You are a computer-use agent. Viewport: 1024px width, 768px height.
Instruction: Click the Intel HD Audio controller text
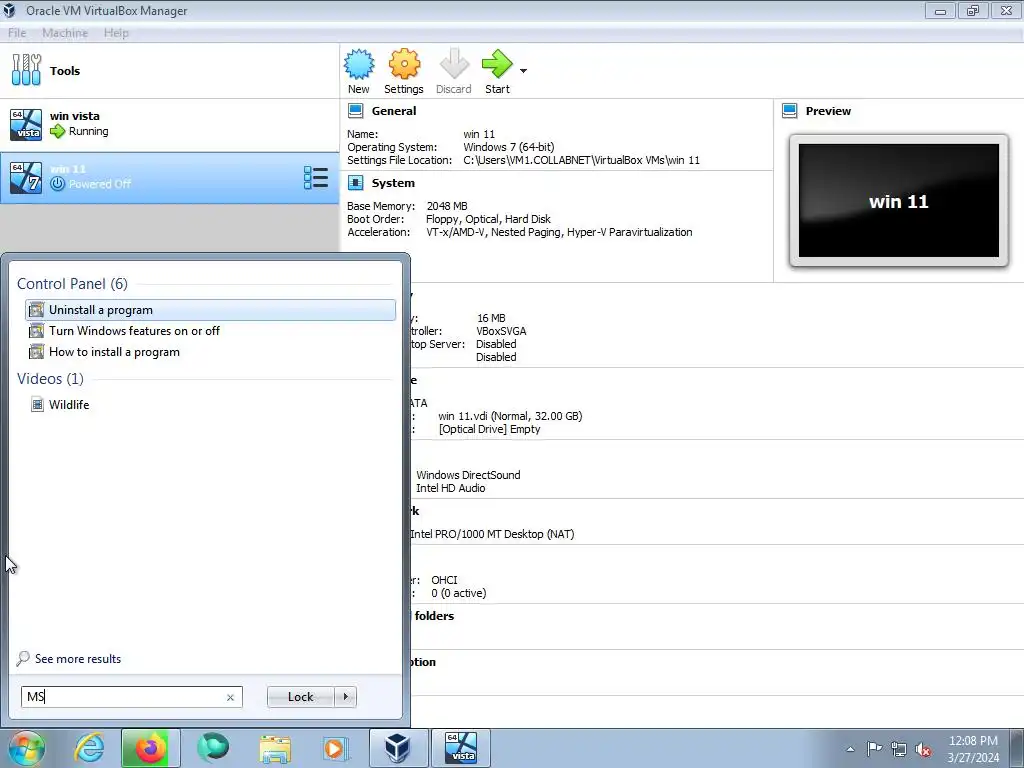(451, 488)
